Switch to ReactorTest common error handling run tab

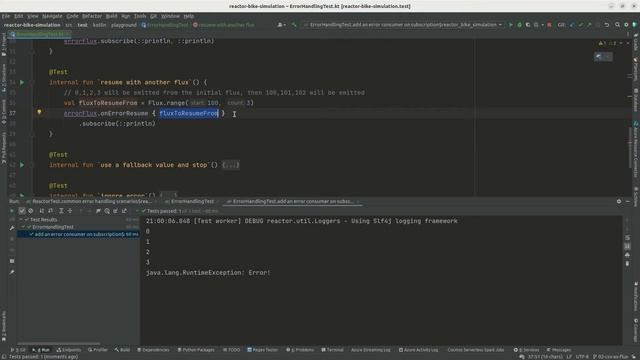92,201
